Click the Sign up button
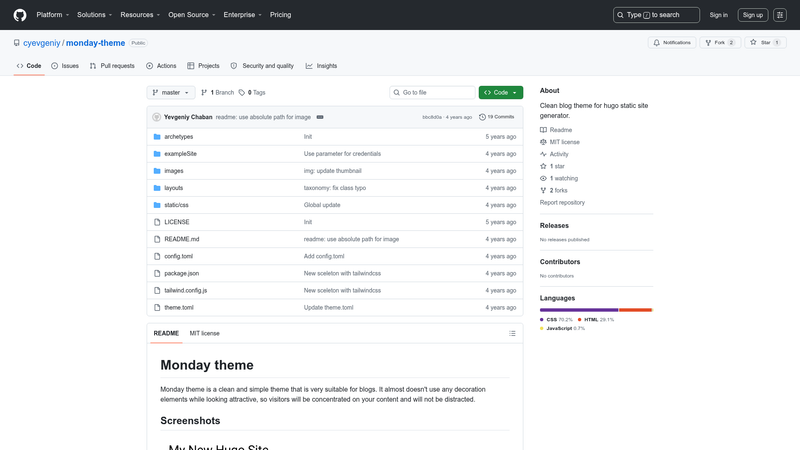The height and width of the screenshot is (450, 800). click(753, 15)
